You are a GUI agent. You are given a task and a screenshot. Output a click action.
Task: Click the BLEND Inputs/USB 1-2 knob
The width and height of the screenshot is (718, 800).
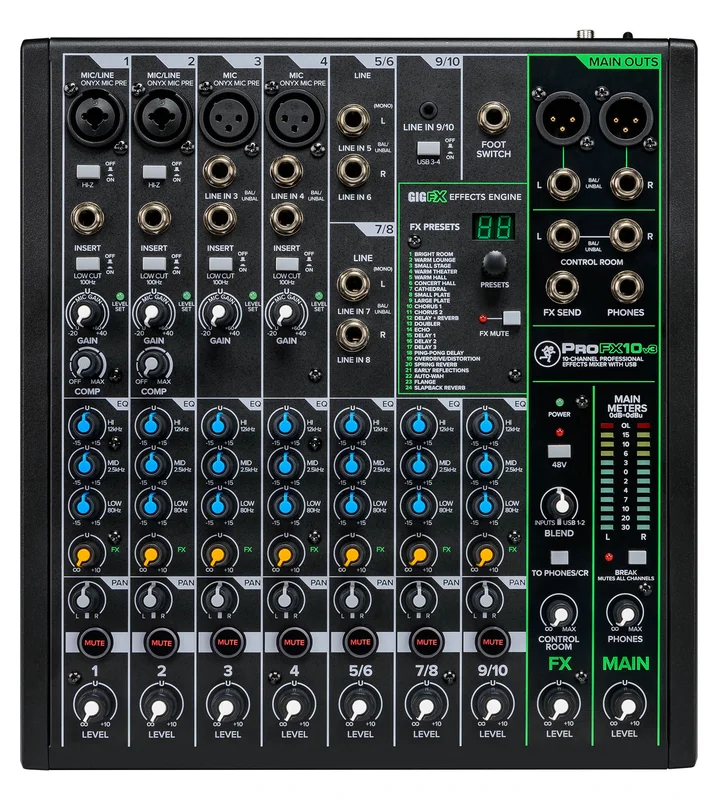560,504
